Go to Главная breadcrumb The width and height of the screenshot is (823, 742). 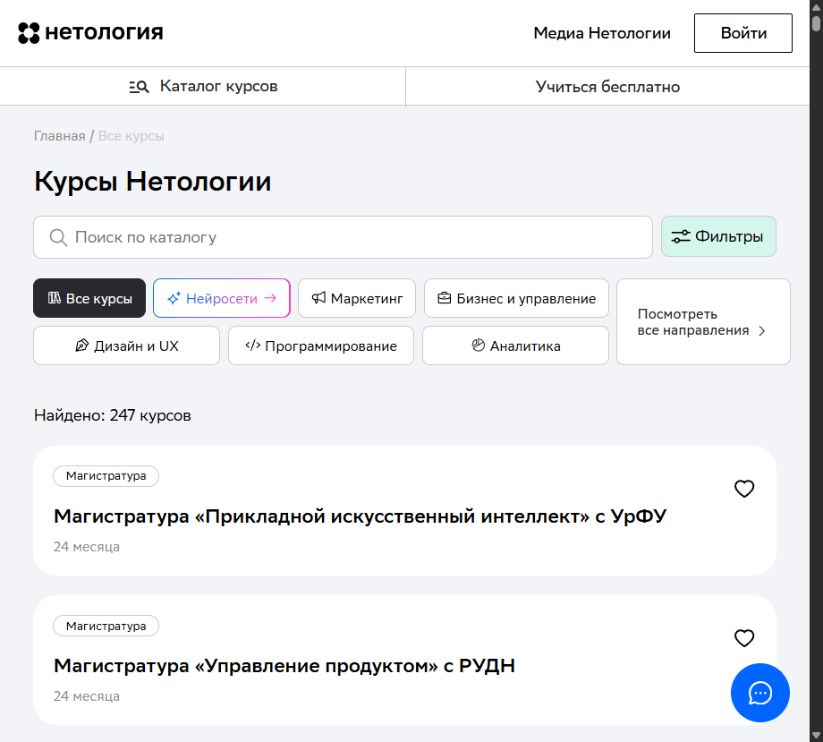pos(59,136)
